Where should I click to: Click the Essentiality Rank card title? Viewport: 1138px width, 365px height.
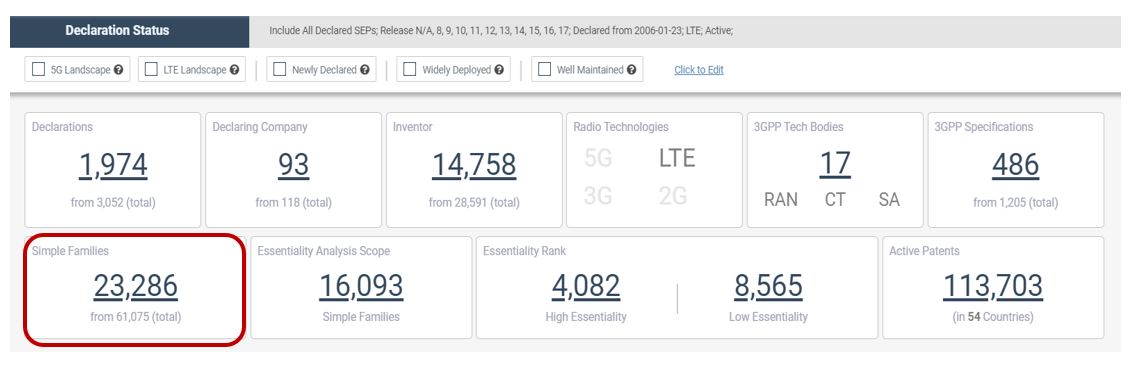[524, 251]
